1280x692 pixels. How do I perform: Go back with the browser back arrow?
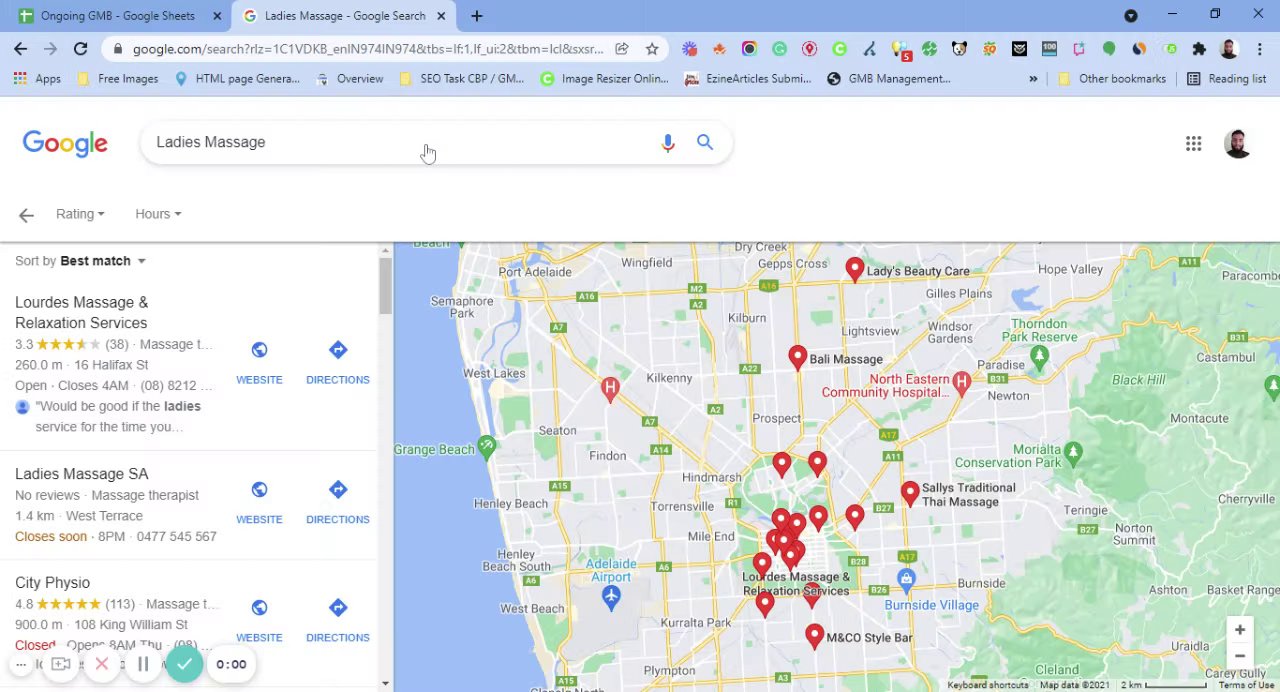[21, 48]
